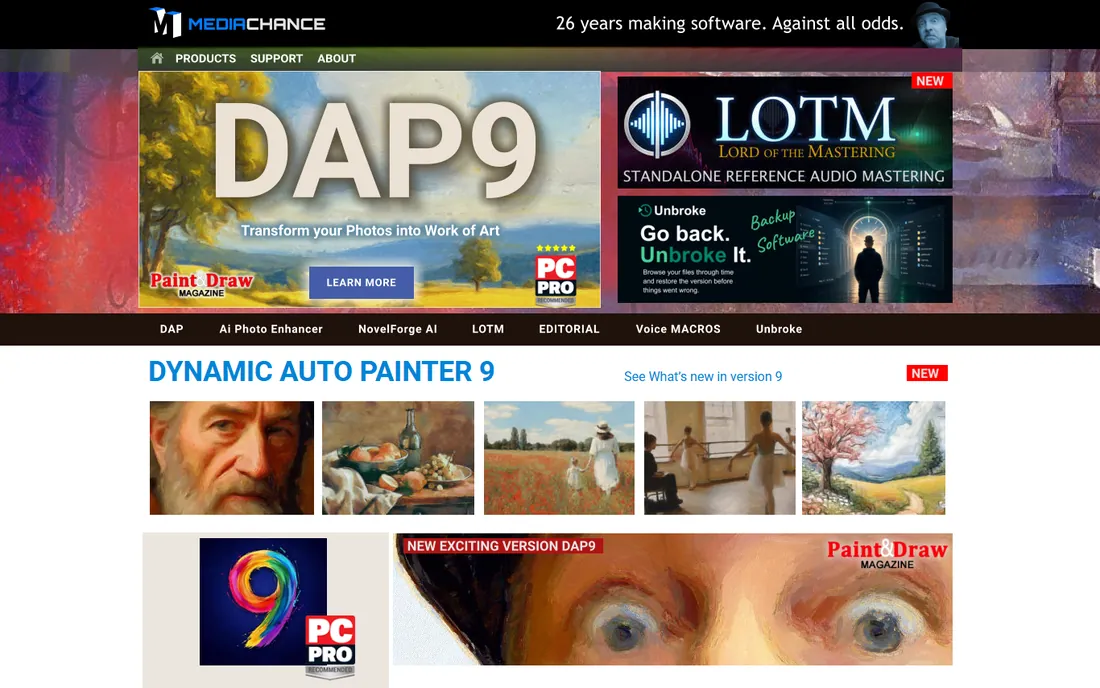This screenshot has width=1100, height=688.
Task: Open the still life fruit painting thumbnail
Action: (x=398, y=457)
